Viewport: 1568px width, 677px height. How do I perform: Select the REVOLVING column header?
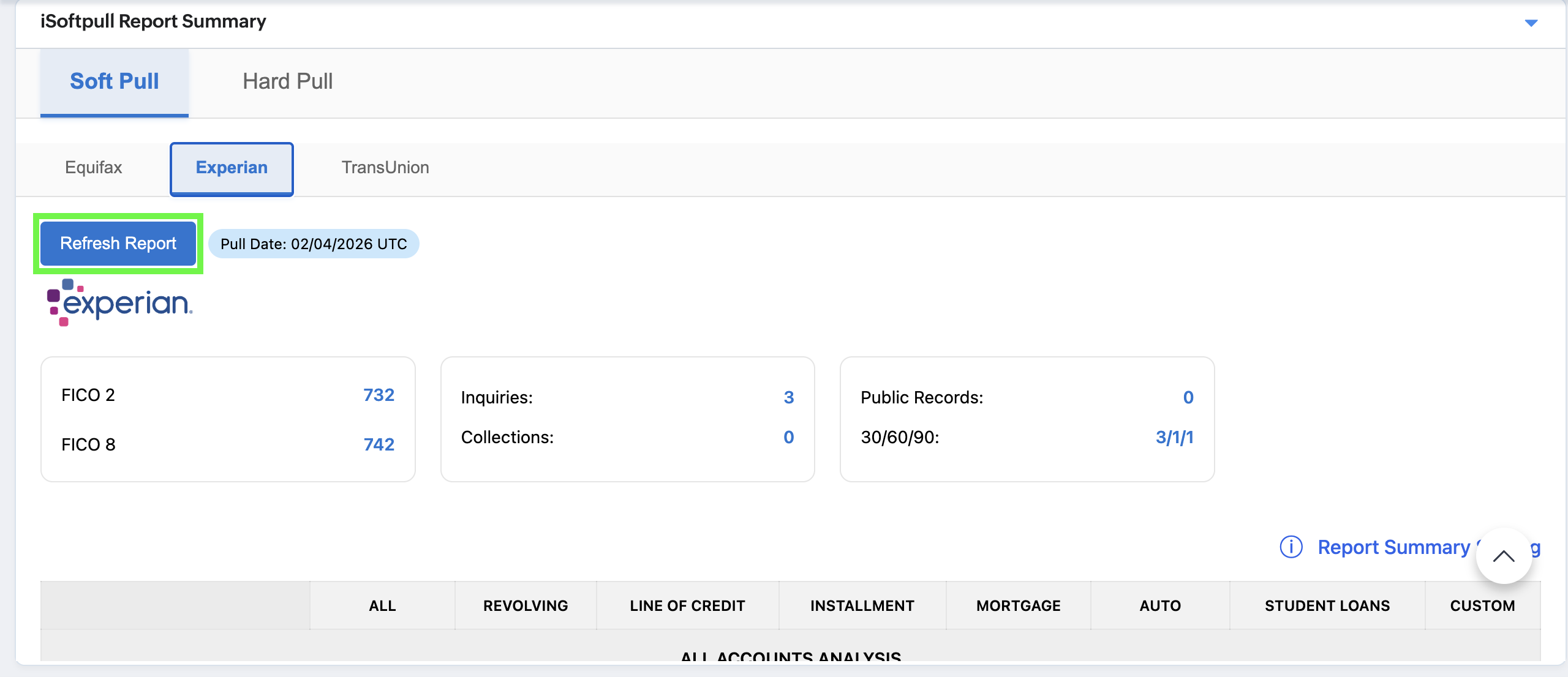526,605
